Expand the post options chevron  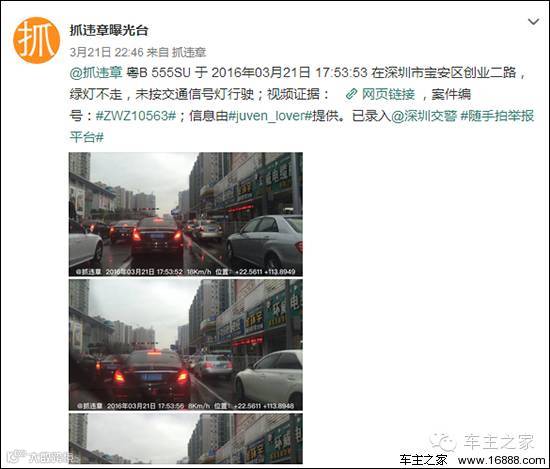coord(533,22)
